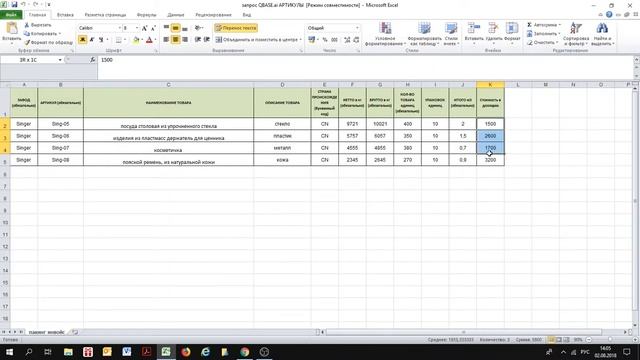Open the Файл (File) tab
Screen dimensions: 640x360
click(11, 15)
